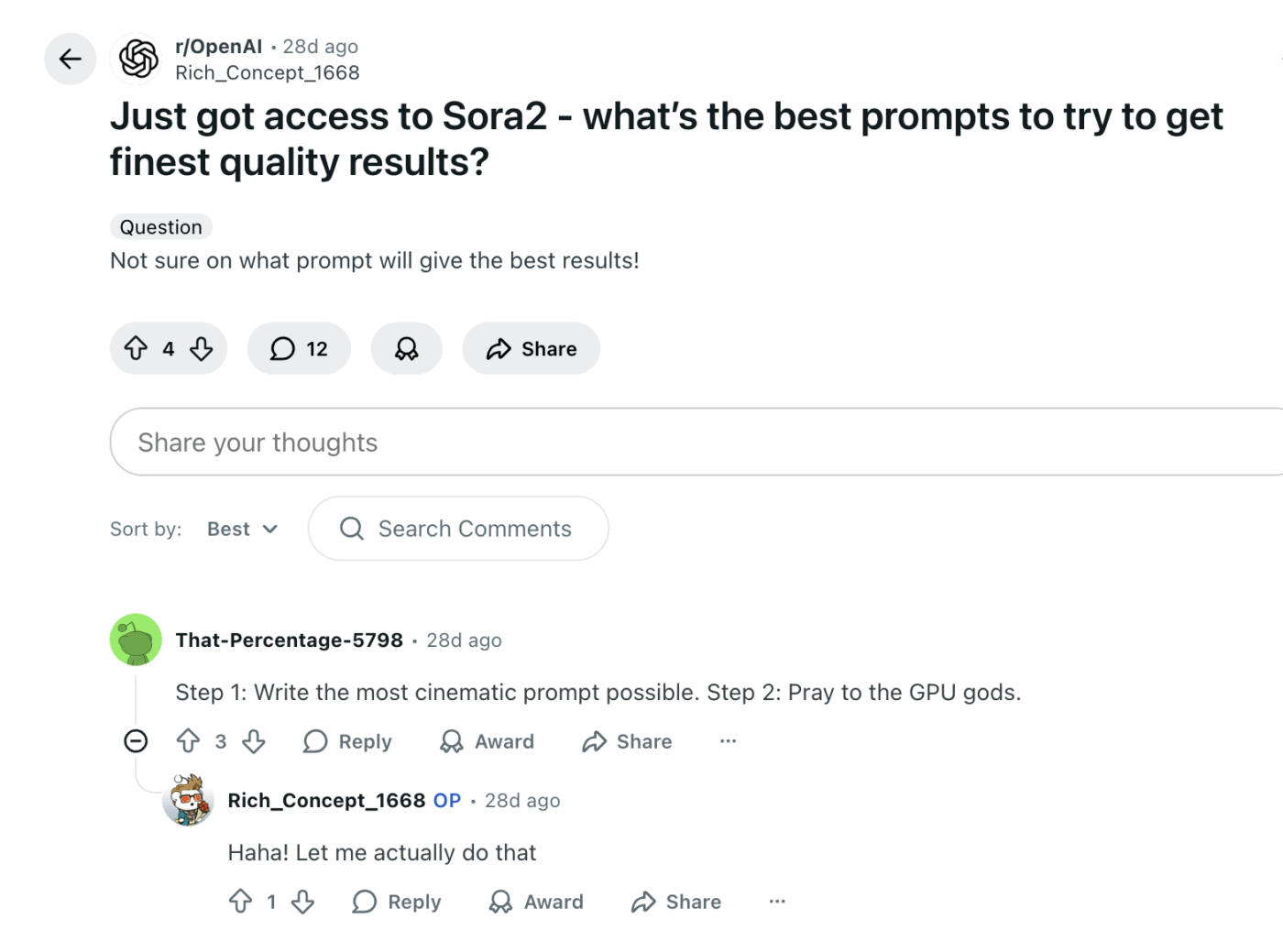Open the Sort by Best dropdown
Screen dimensions: 1283x952
click(x=241, y=529)
